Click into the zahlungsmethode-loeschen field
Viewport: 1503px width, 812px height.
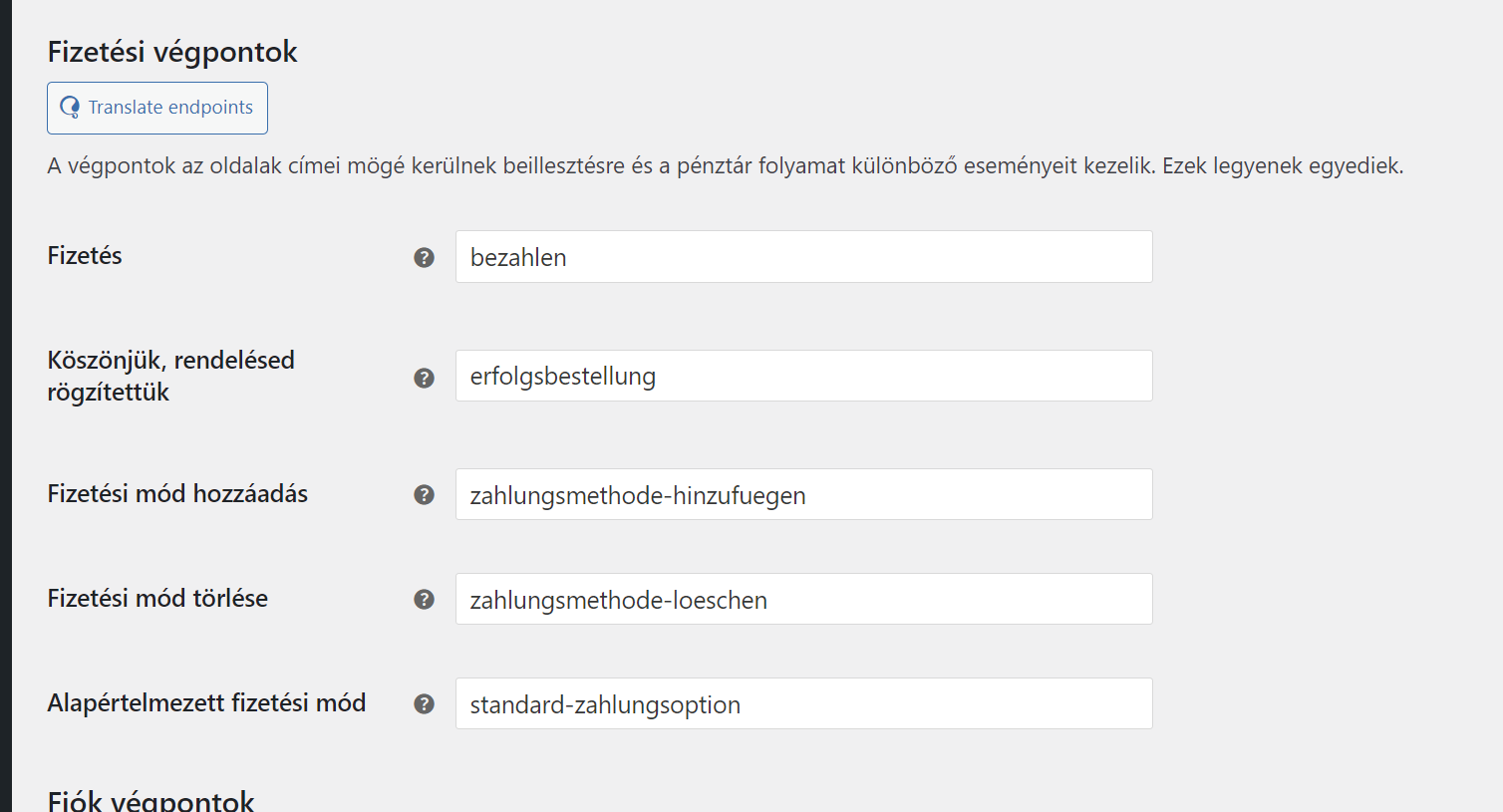coord(803,599)
